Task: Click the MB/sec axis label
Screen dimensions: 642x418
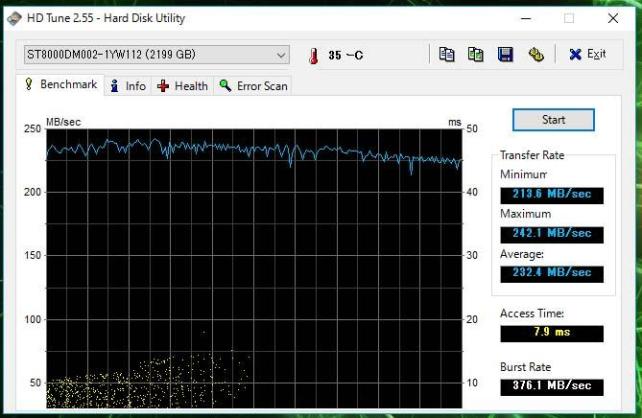Action: pos(63,122)
